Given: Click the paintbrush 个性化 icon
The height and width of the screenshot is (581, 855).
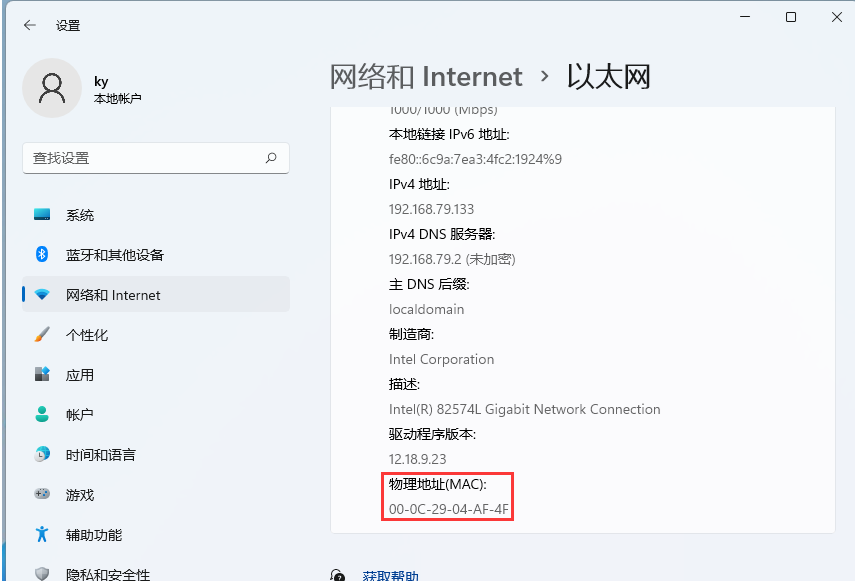Looking at the screenshot, I should coord(42,335).
